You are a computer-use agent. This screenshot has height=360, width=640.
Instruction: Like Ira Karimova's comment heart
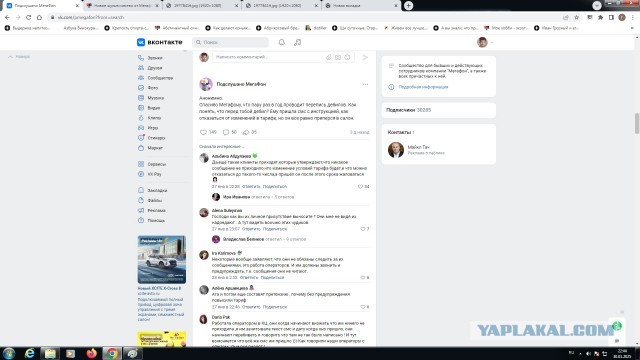click(364, 278)
